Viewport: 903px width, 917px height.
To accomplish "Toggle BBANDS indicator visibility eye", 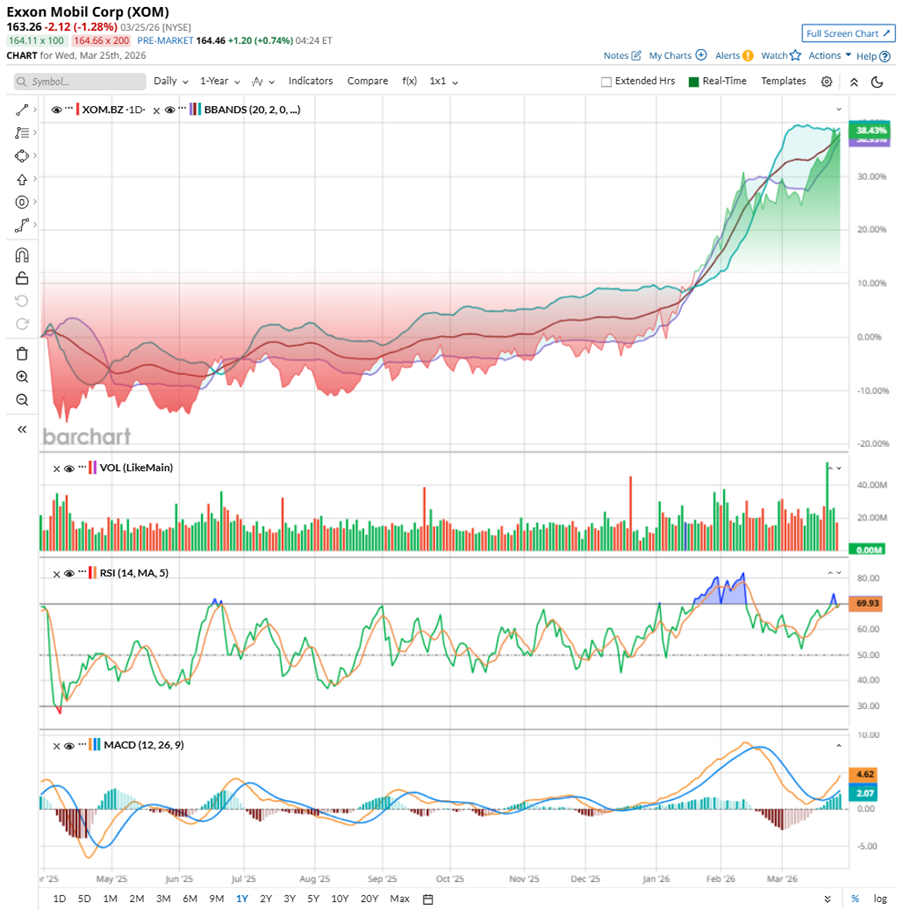I will click(x=170, y=109).
